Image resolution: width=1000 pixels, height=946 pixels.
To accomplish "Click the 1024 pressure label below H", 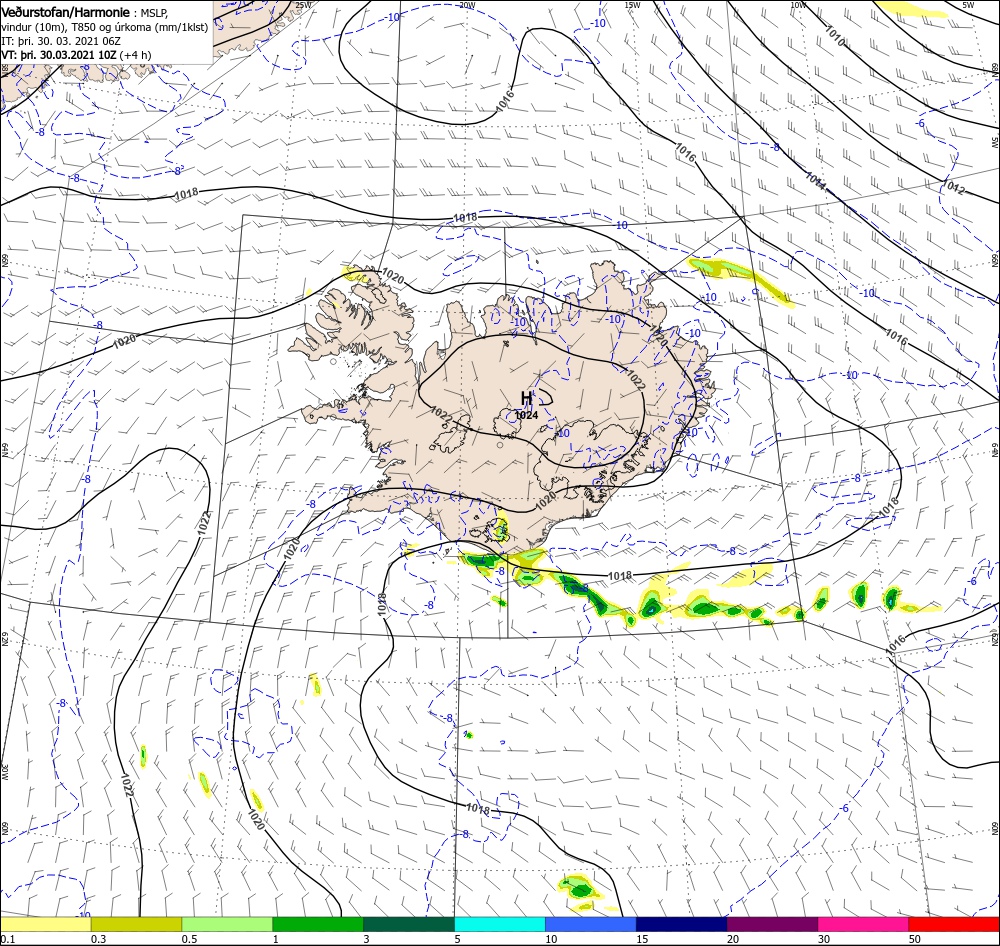I will (527, 415).
